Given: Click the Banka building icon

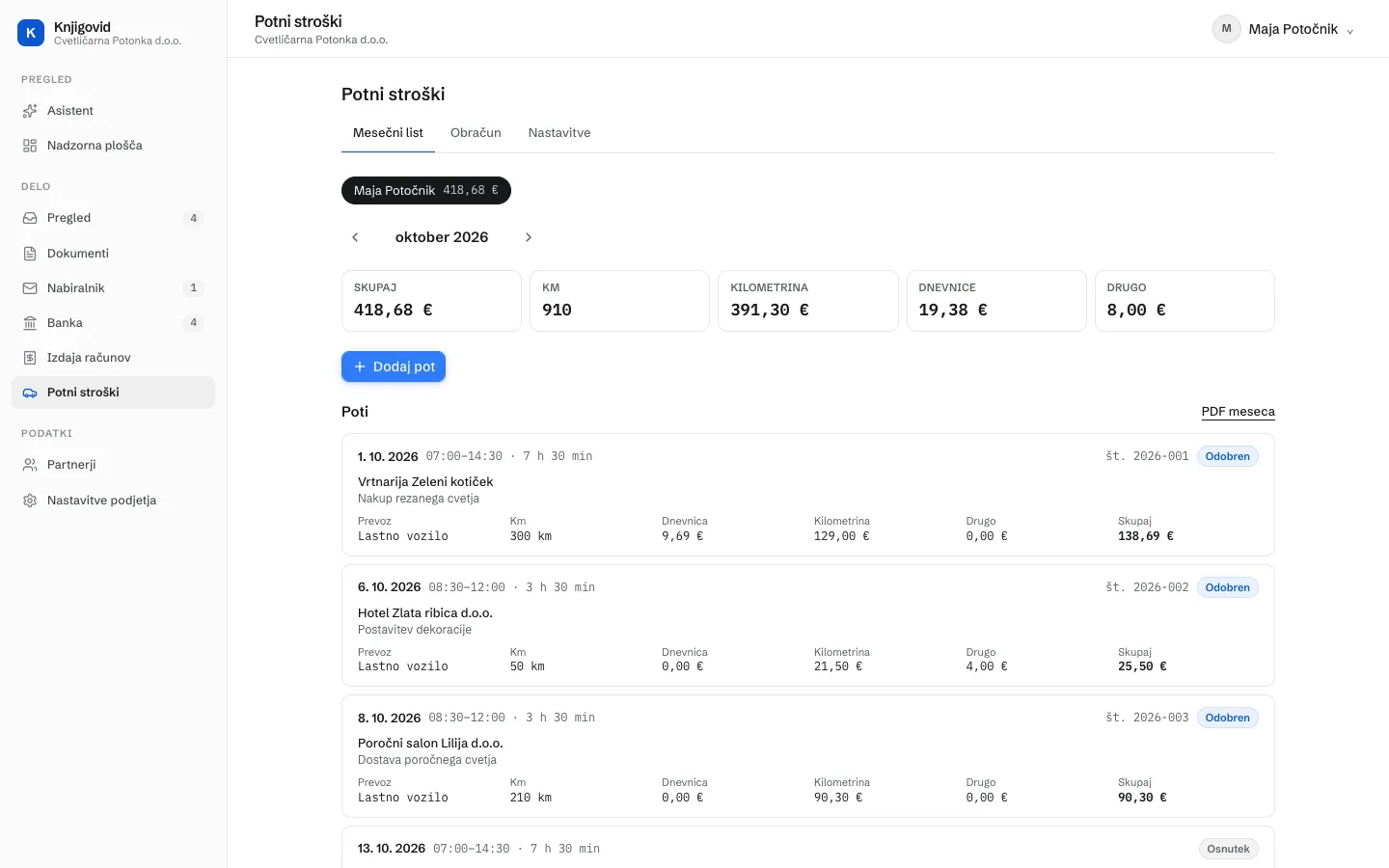Looking at the screenshot, I should pos(30,323).
